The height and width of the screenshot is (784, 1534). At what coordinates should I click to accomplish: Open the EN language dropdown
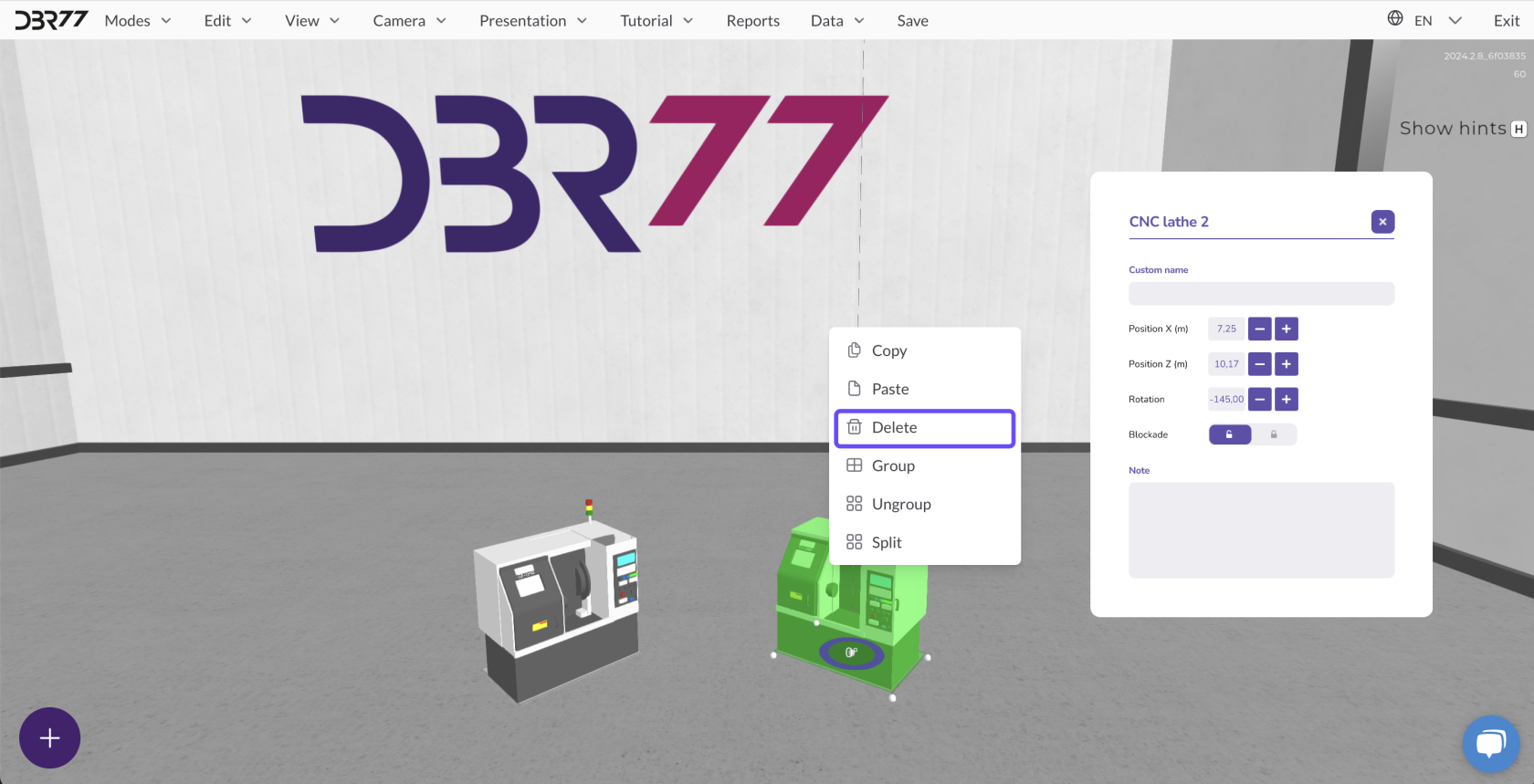[1438, 21]
